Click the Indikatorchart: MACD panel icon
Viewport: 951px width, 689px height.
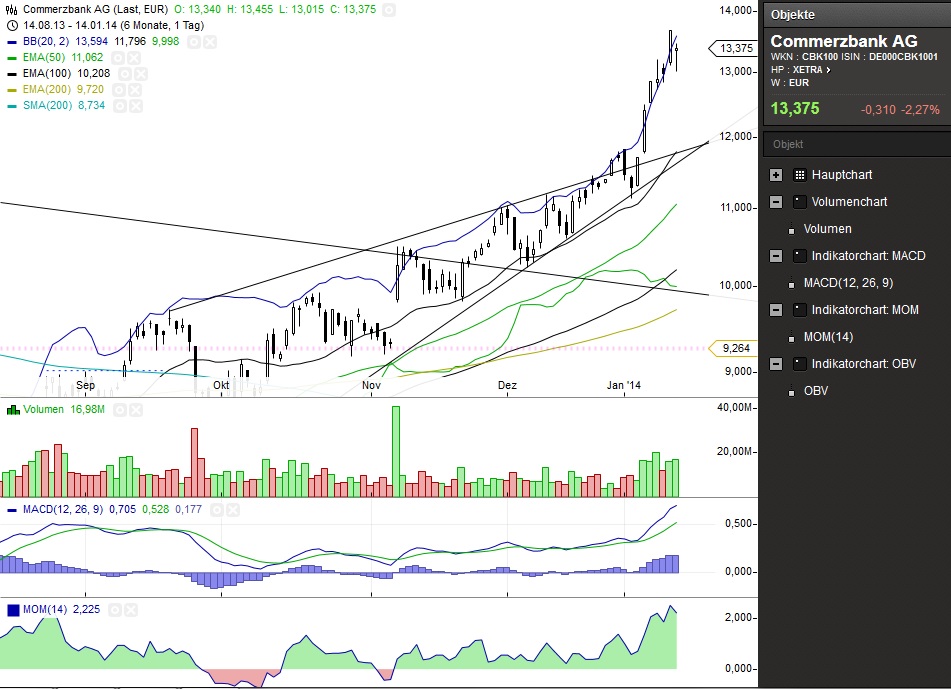(x=800, y=256)
